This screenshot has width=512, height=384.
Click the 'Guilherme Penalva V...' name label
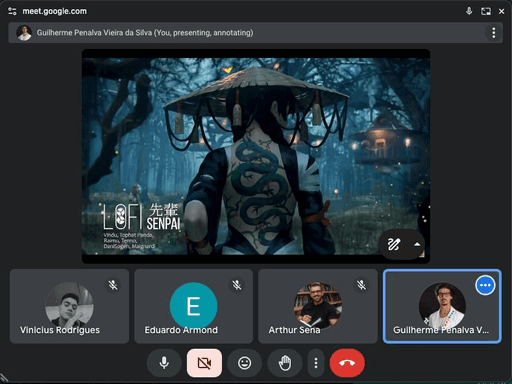(x=441, y=330)
